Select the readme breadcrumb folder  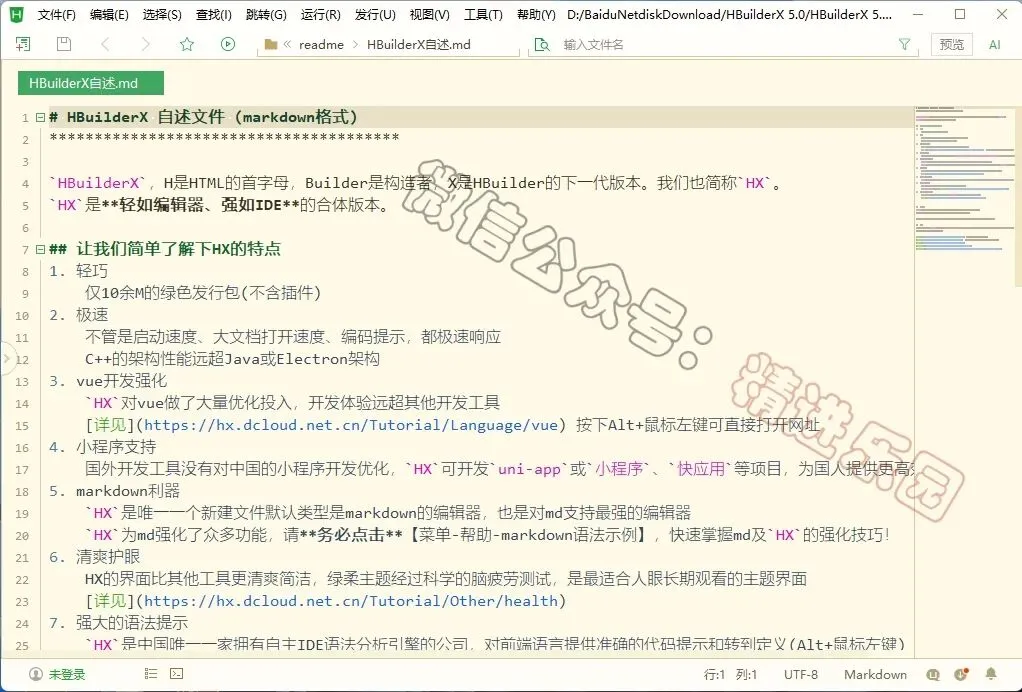click(321, 44)
